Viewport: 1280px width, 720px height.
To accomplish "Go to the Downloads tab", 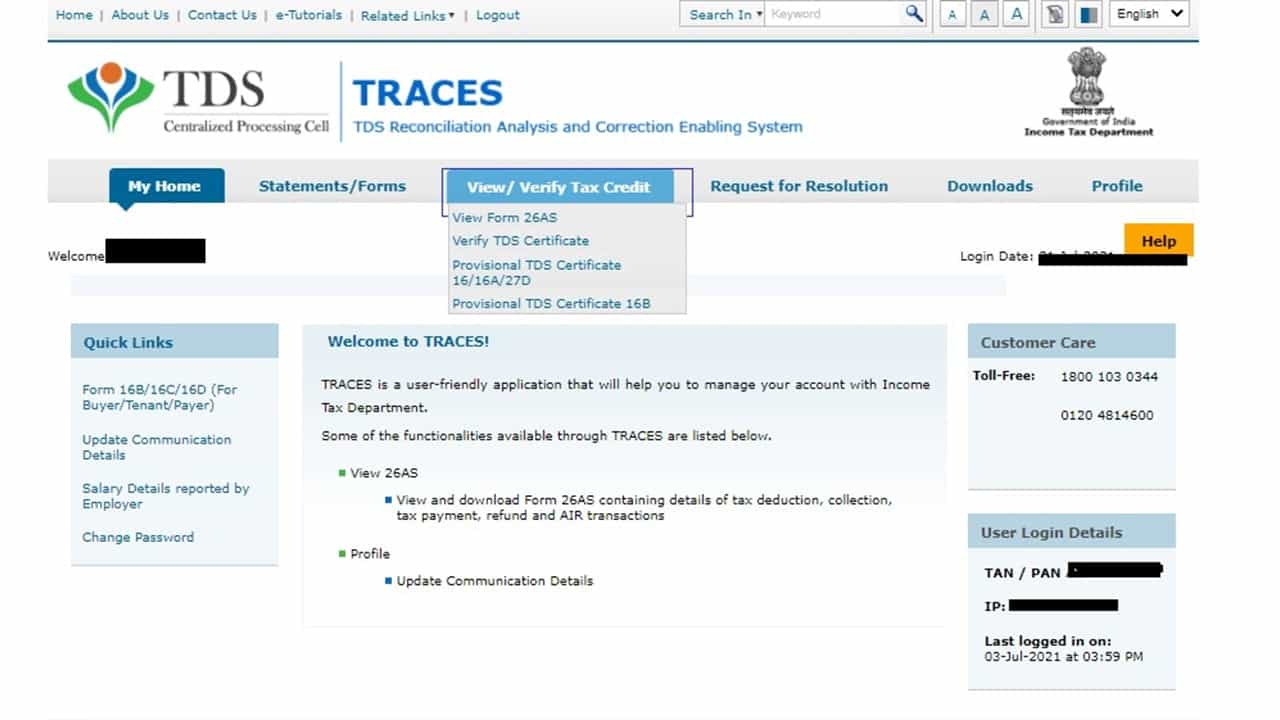I will [x=989, y=186].
